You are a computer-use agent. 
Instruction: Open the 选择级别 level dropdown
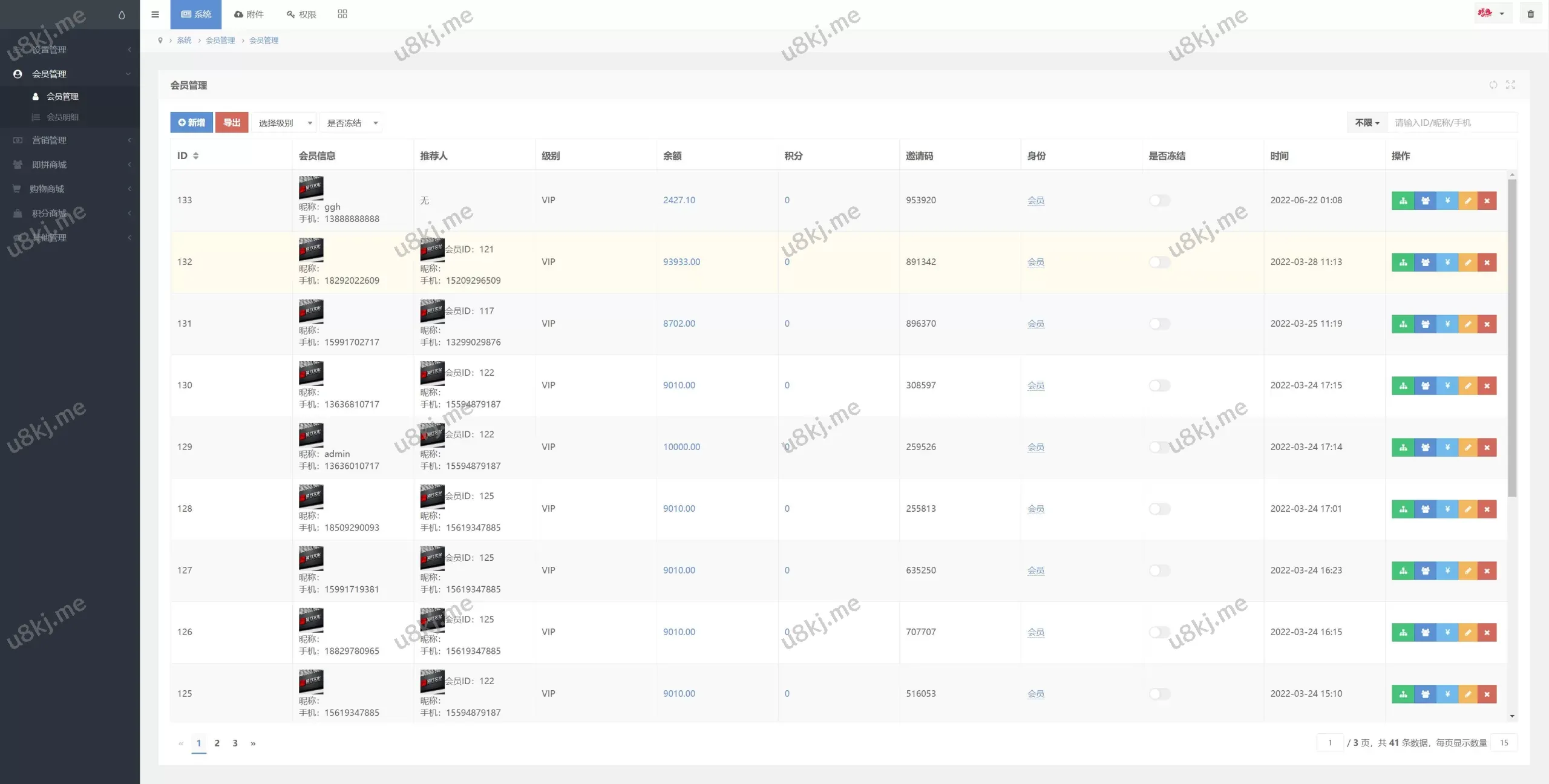(284, 123)
